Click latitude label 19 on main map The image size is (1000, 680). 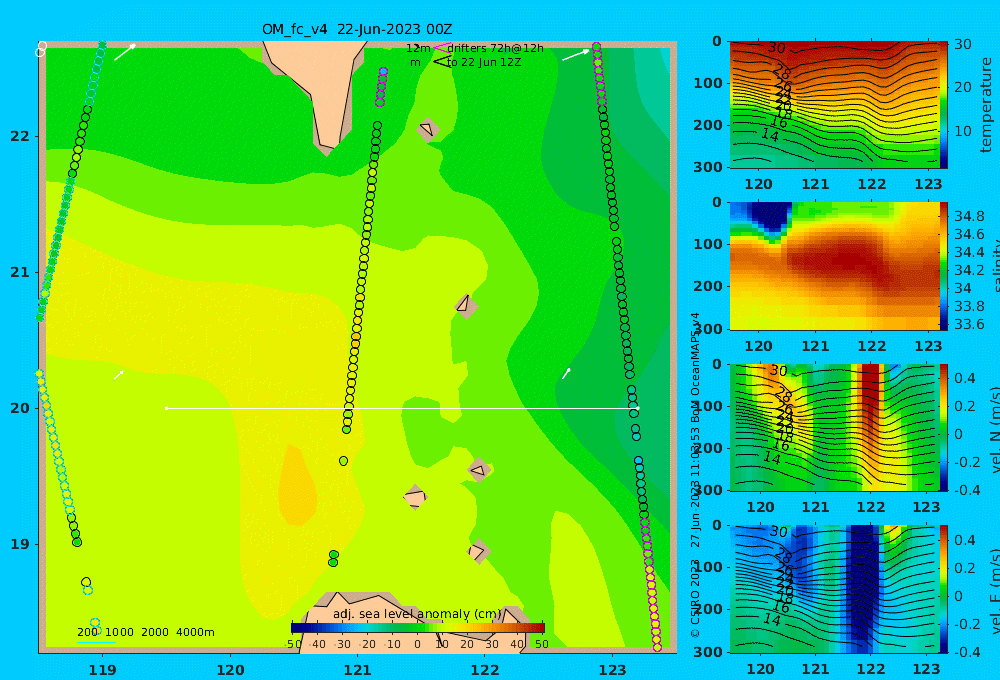(x=20, y=544)
